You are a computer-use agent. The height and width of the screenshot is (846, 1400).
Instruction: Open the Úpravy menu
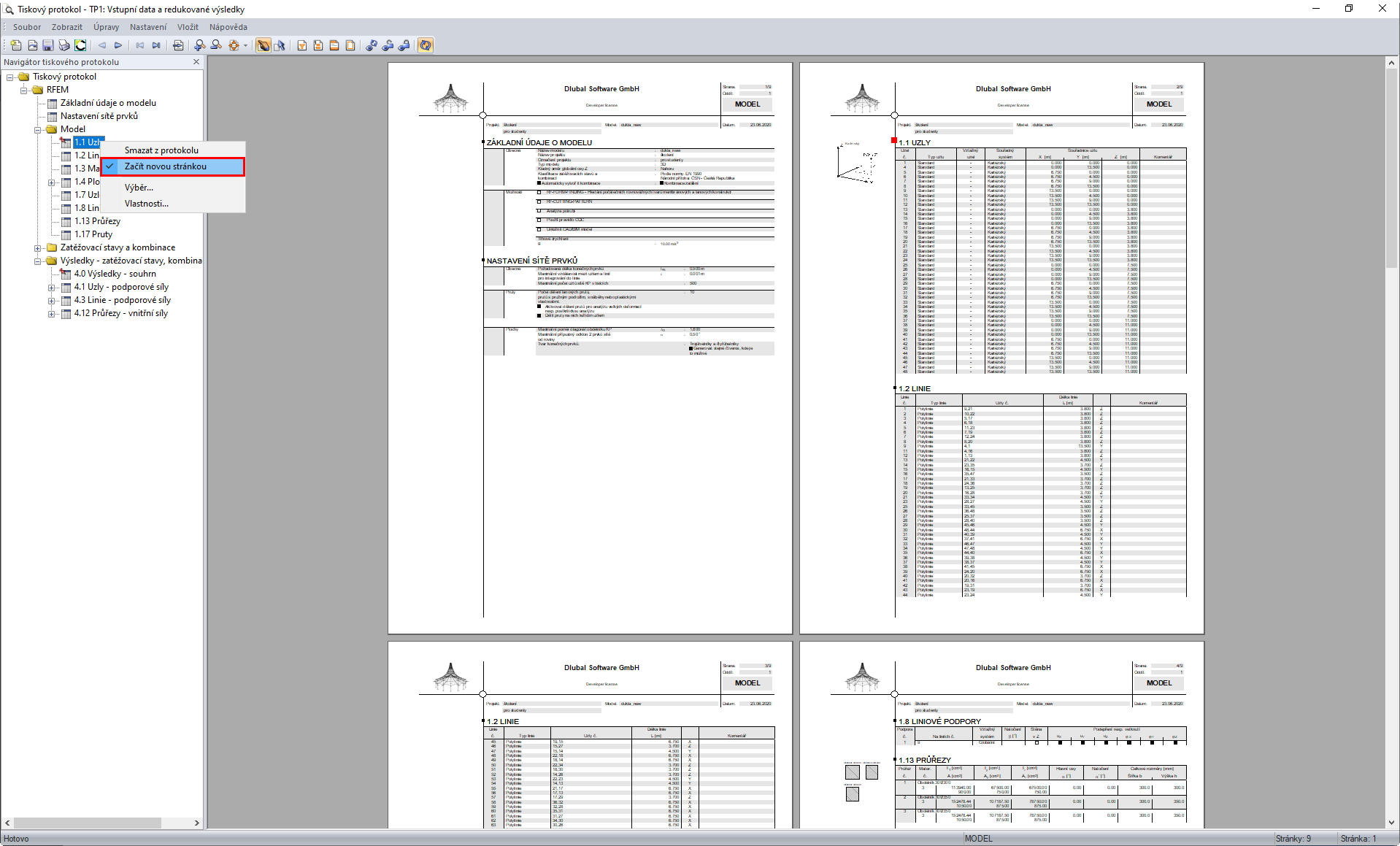107,27
